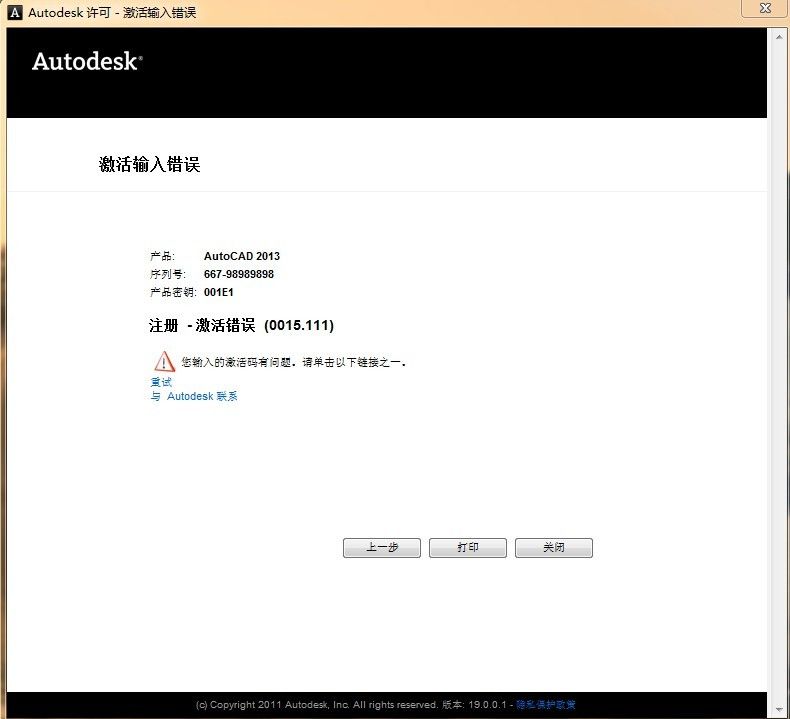The width and height of the screenshot is (790, 719).
Task: Click the product name AutoCAD 2013
Action: (x=242, y=256)
